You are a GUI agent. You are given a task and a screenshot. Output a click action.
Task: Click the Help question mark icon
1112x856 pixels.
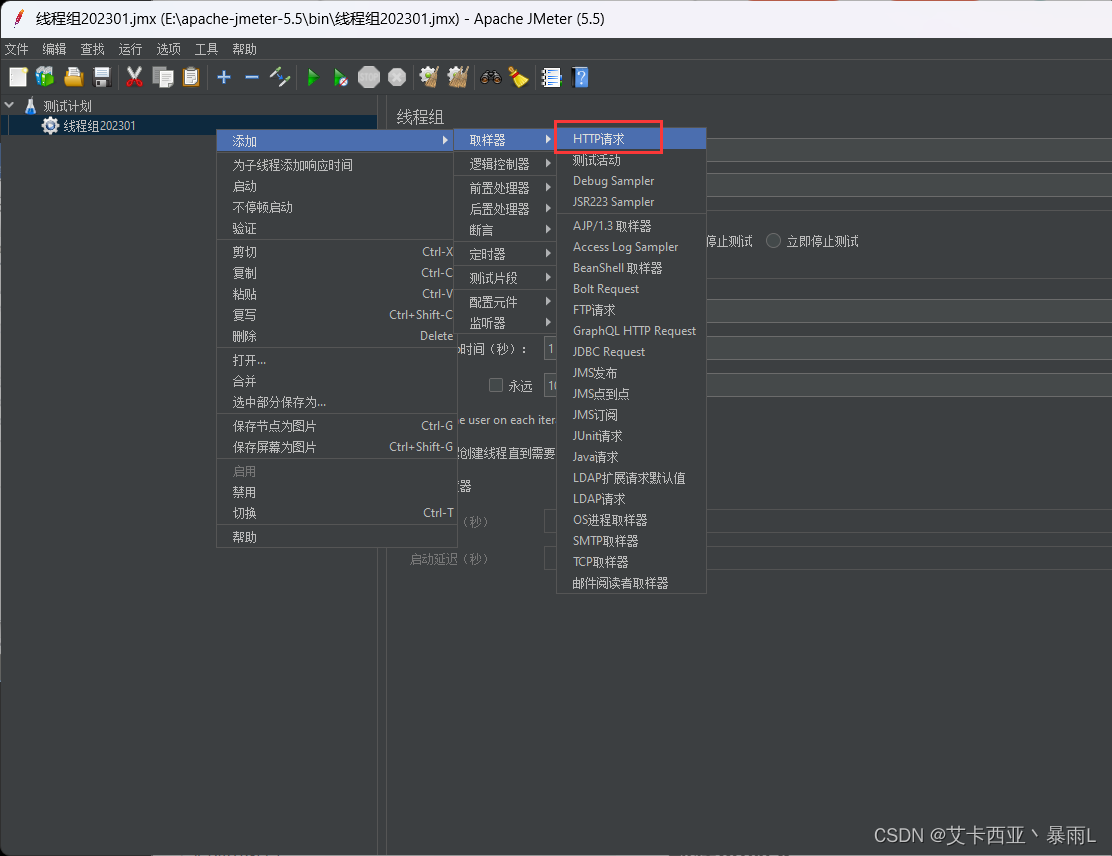click(x=580, y=77)
